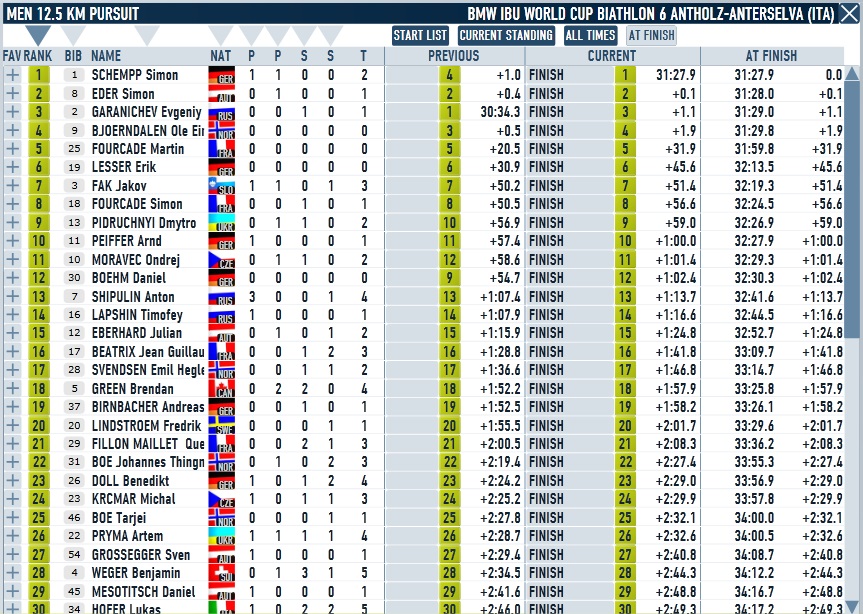
Task: Sort by first prone shooting triangle
Action: 252,36
